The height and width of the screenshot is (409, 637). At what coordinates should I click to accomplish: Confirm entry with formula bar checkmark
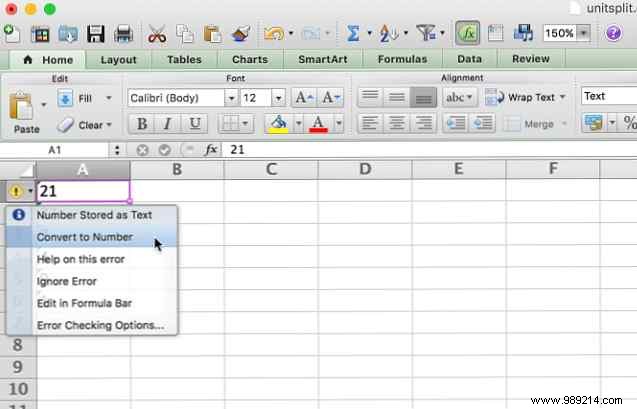(165, 150)
